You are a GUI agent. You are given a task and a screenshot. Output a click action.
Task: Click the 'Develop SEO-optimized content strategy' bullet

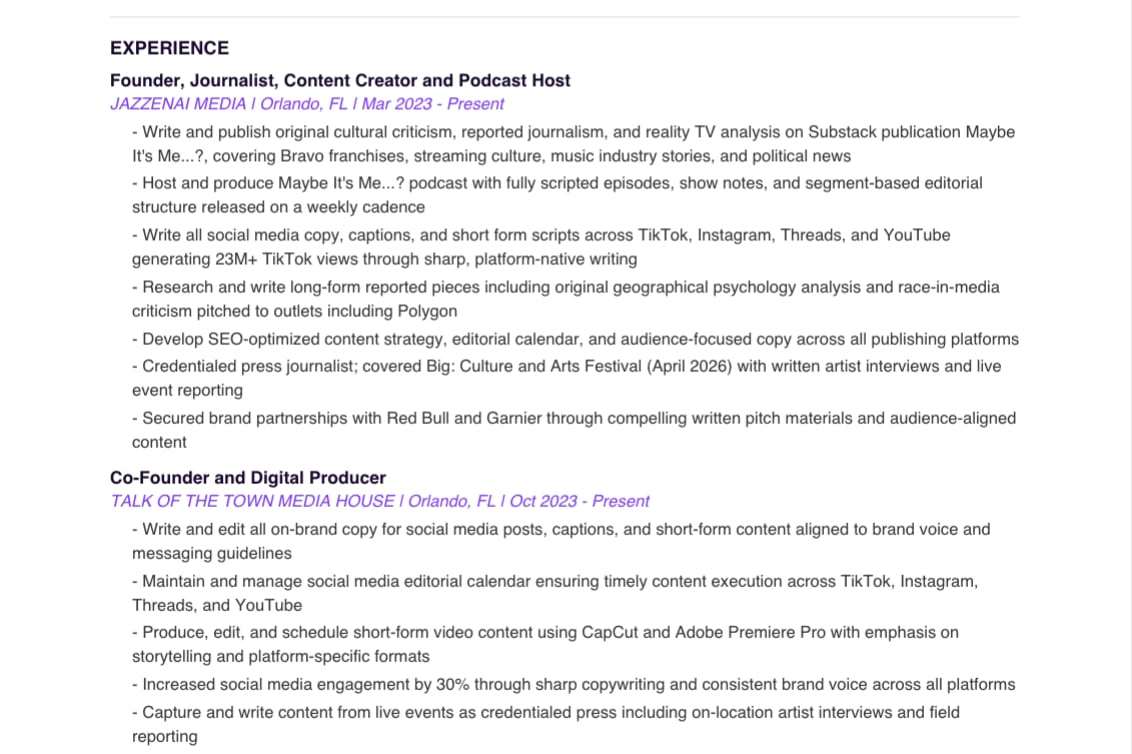click(575, 339)
